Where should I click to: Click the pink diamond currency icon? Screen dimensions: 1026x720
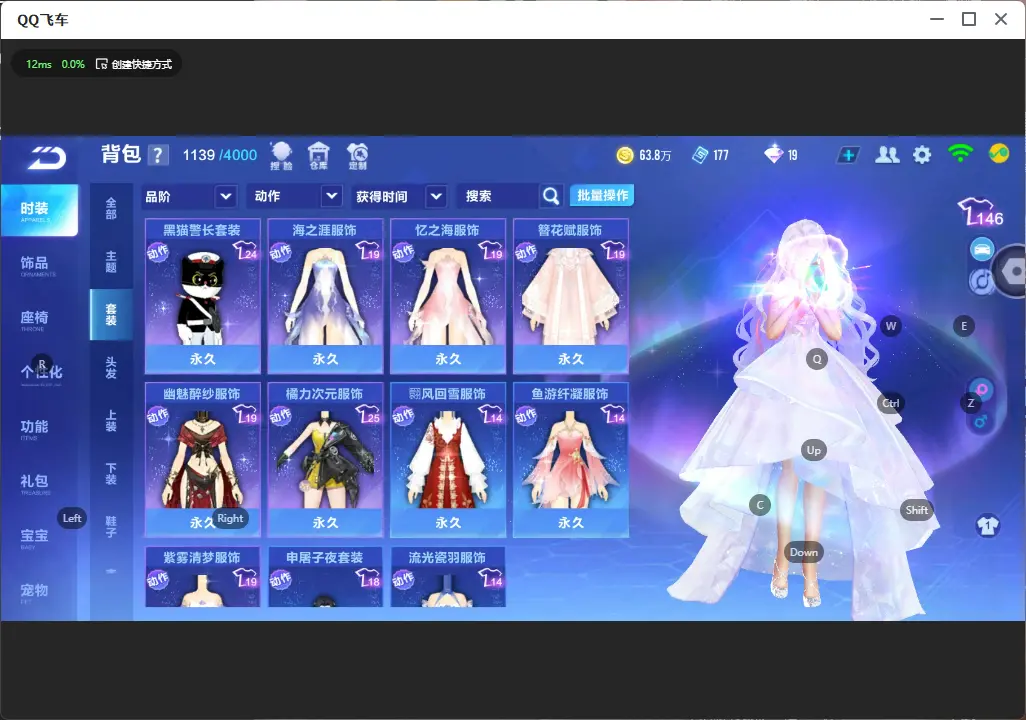pos(773,154)
